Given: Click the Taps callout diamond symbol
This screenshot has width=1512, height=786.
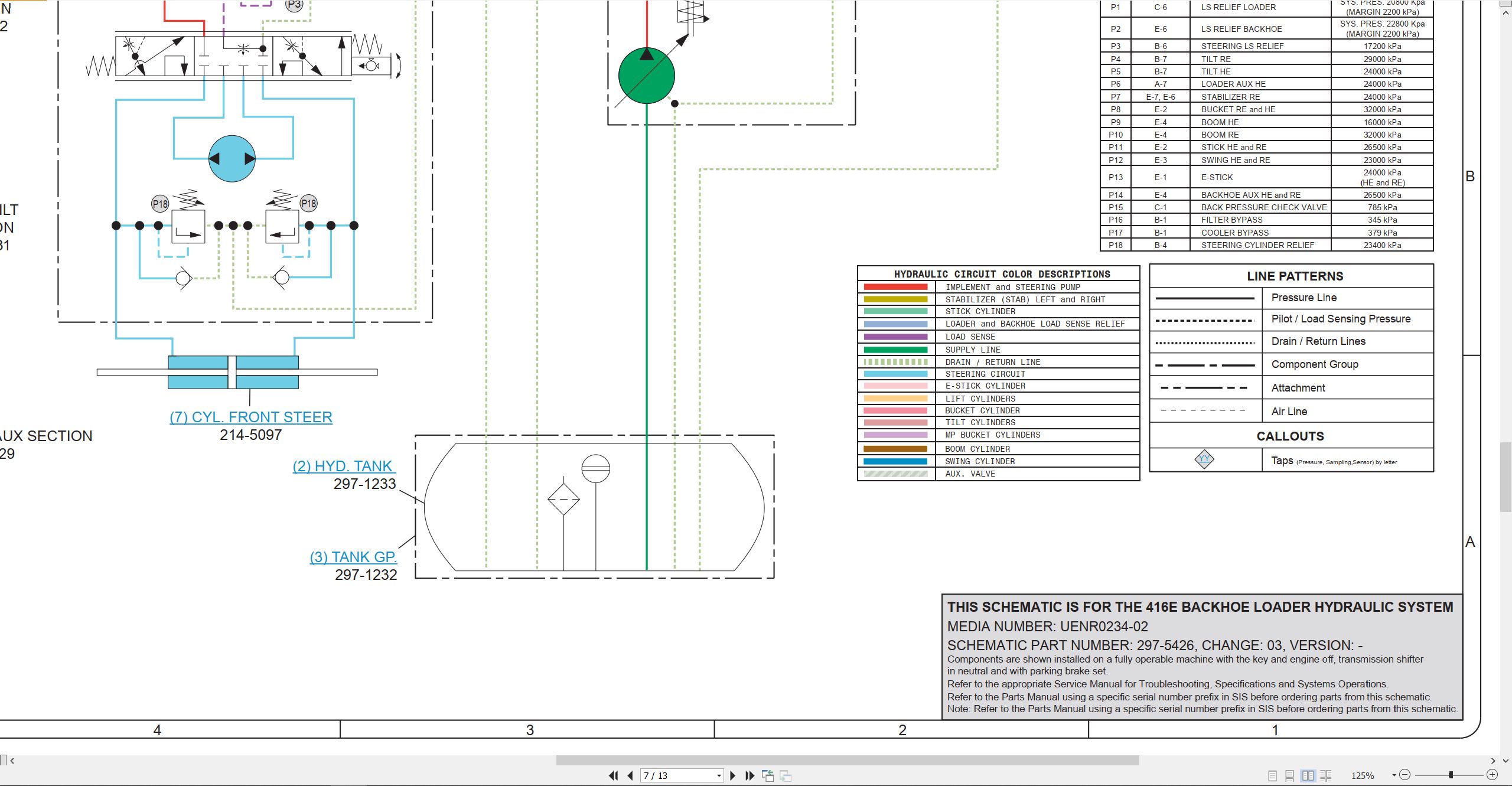Looking at the screenshot, I should (x=1204, y=459).
